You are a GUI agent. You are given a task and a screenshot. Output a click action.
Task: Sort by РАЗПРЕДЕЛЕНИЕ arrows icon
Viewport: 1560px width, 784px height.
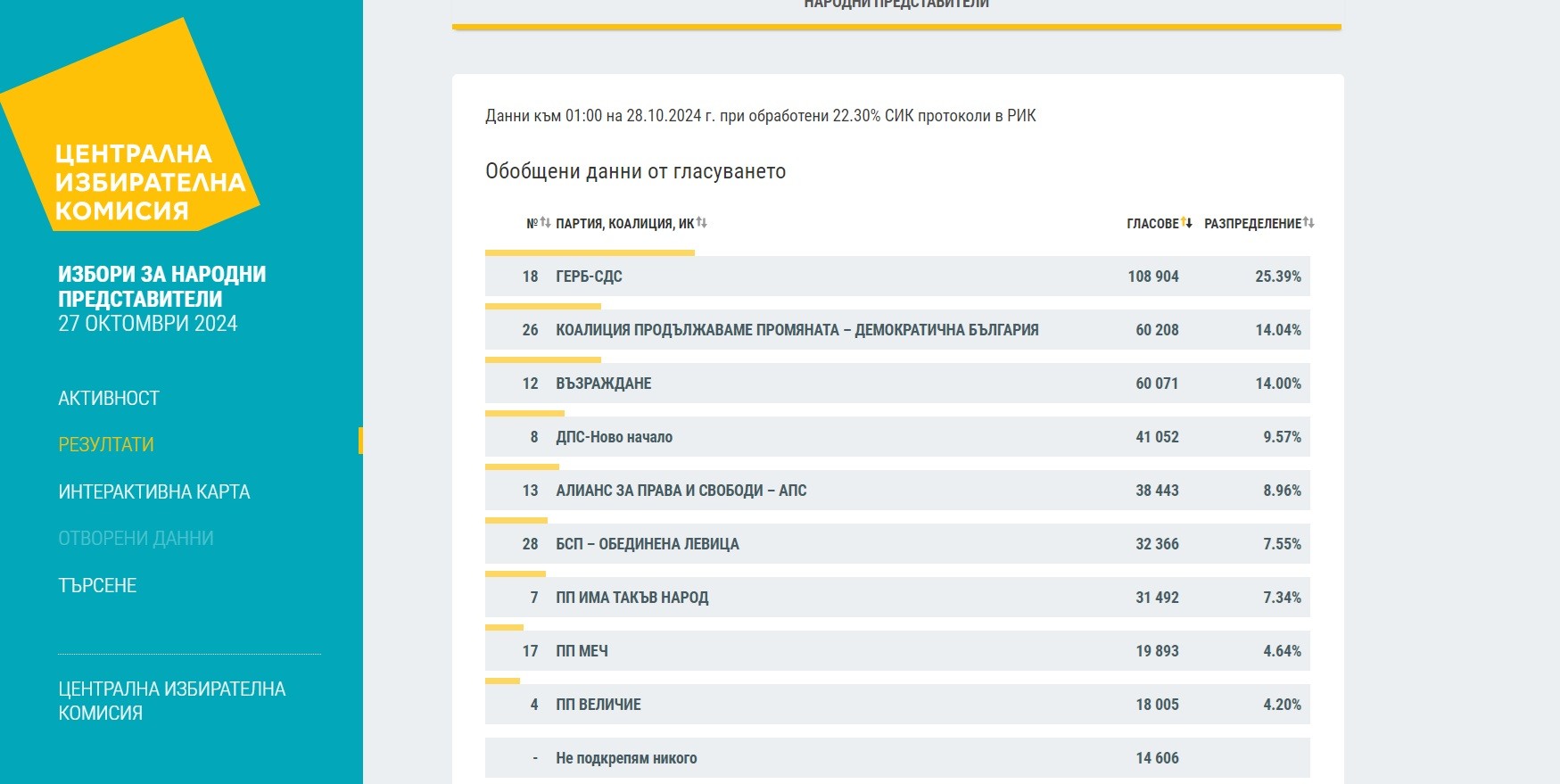[x=1308, y=222]
